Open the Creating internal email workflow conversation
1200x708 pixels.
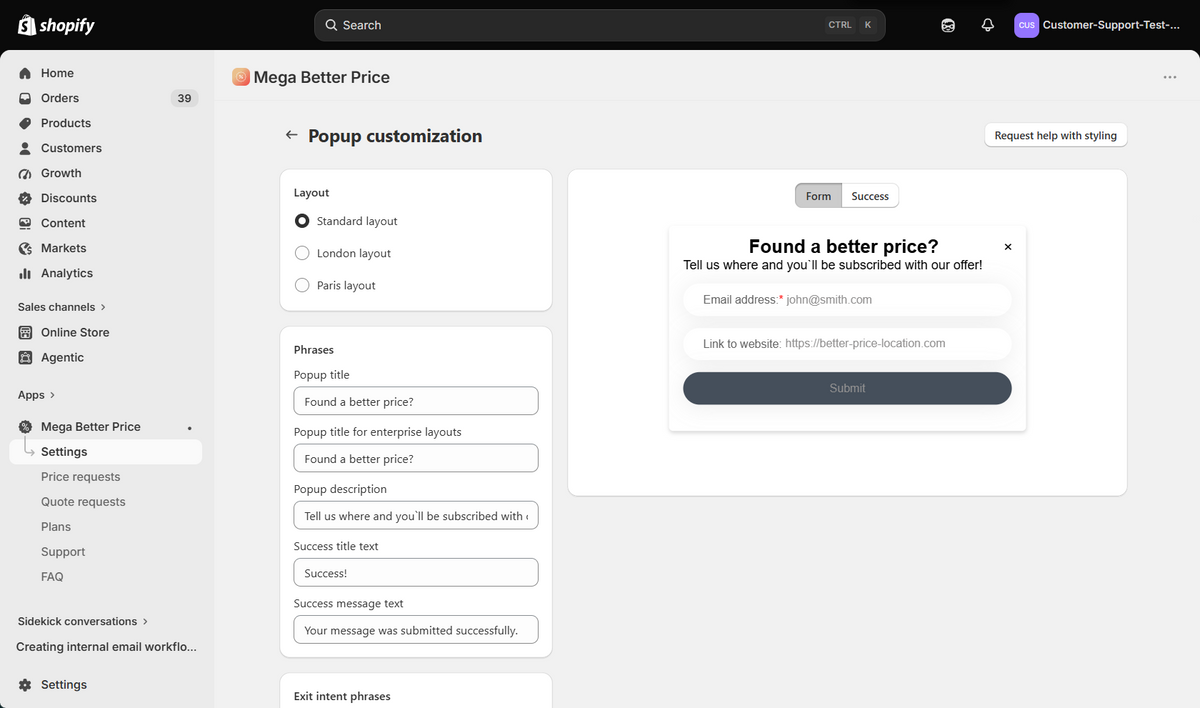(106, 647)
